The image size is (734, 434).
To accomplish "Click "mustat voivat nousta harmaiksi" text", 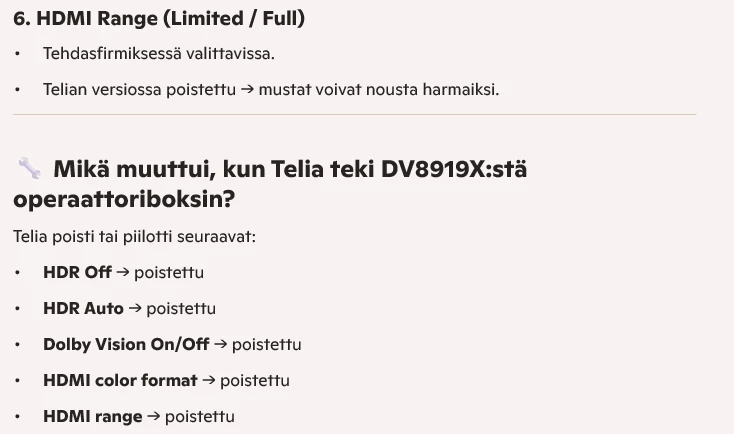I will coord(378,89).
